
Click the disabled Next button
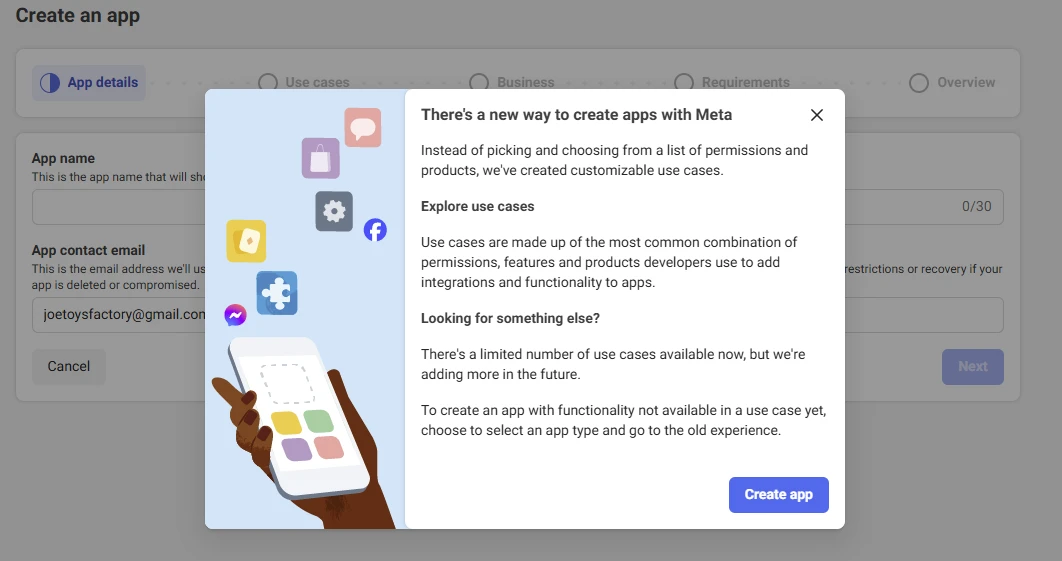[x=973, y=367]
